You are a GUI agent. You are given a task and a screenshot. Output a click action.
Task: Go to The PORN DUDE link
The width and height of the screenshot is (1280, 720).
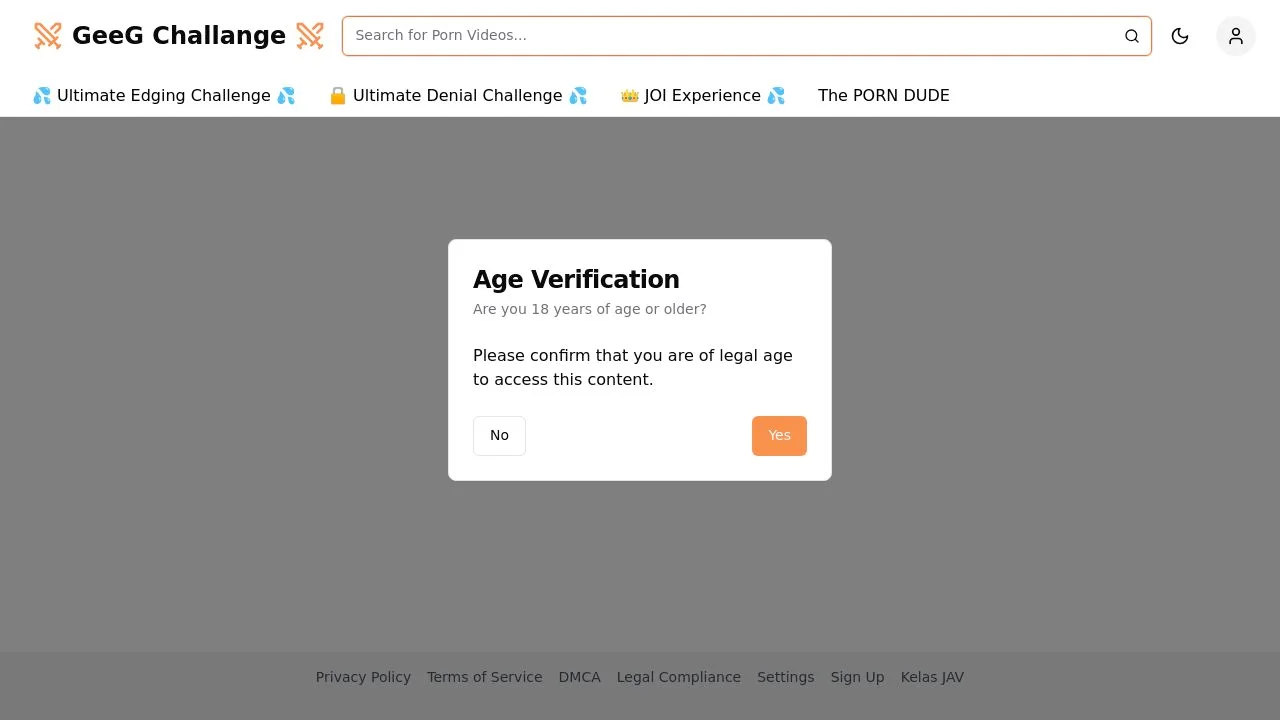pyautogui.click(x=884, y=96)
